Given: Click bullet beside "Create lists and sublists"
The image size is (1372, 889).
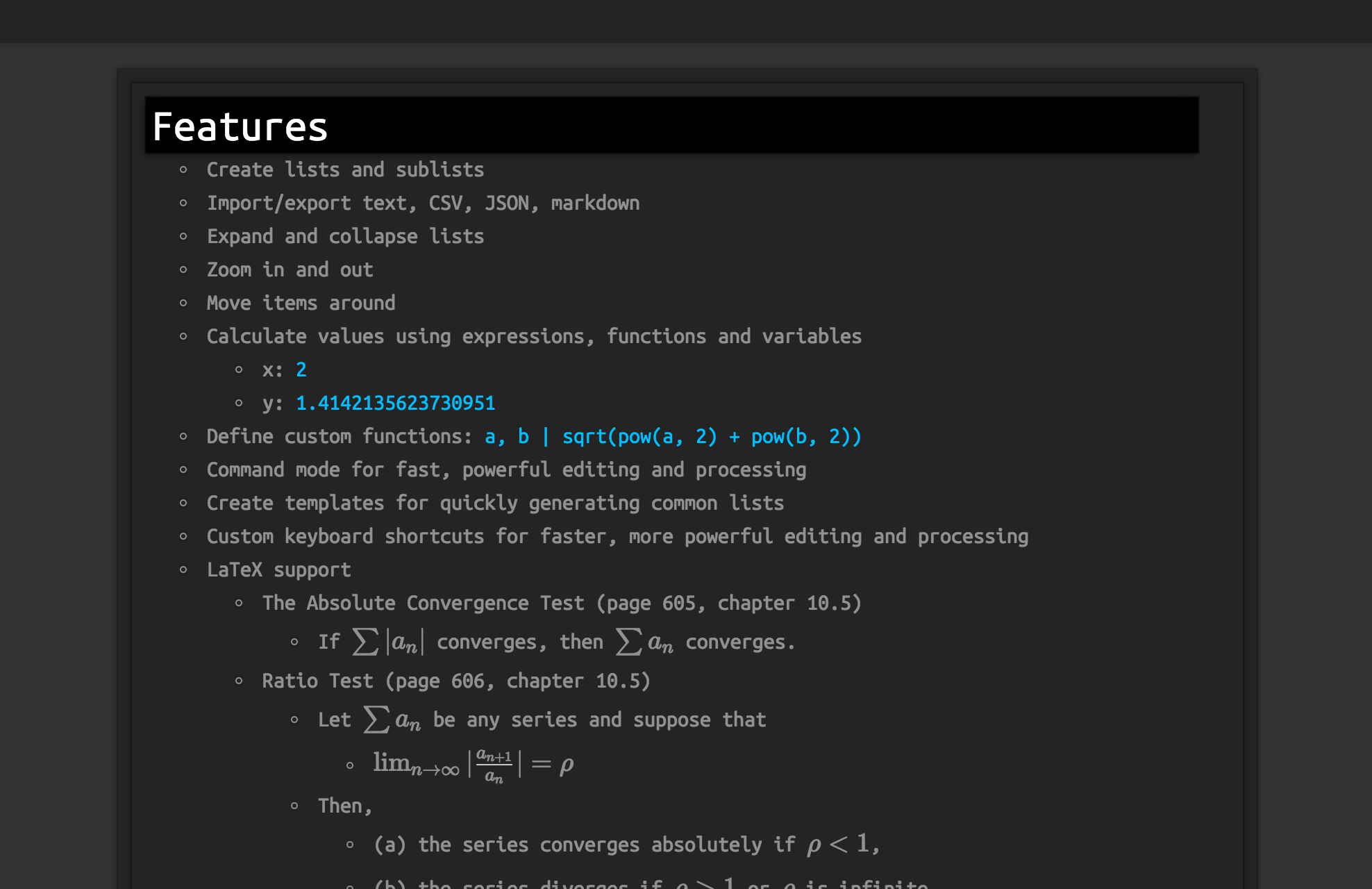Looking at the screenshot, I should 183,169.
